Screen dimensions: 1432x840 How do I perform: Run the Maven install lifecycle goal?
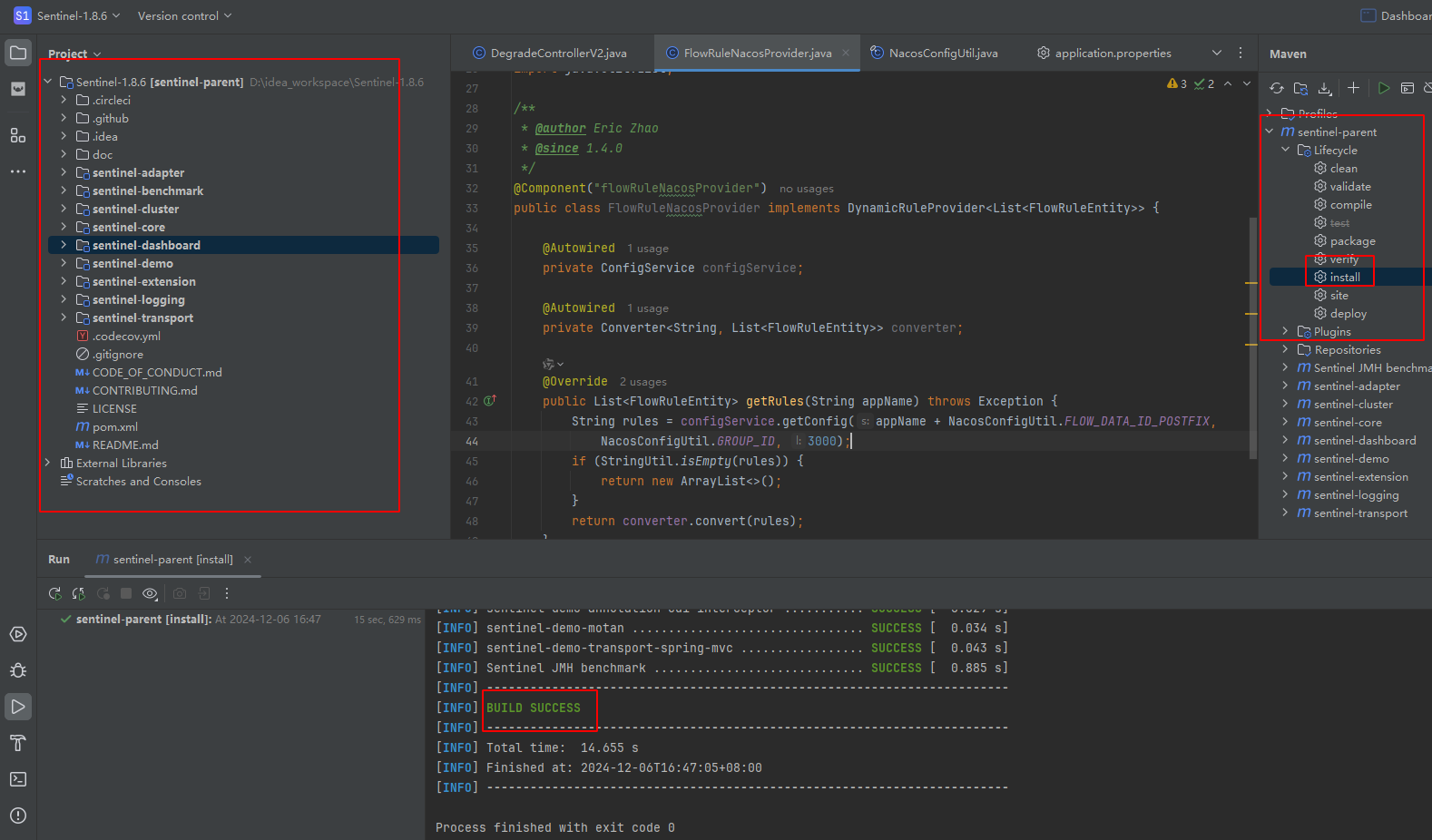[x=1345, y=277]
